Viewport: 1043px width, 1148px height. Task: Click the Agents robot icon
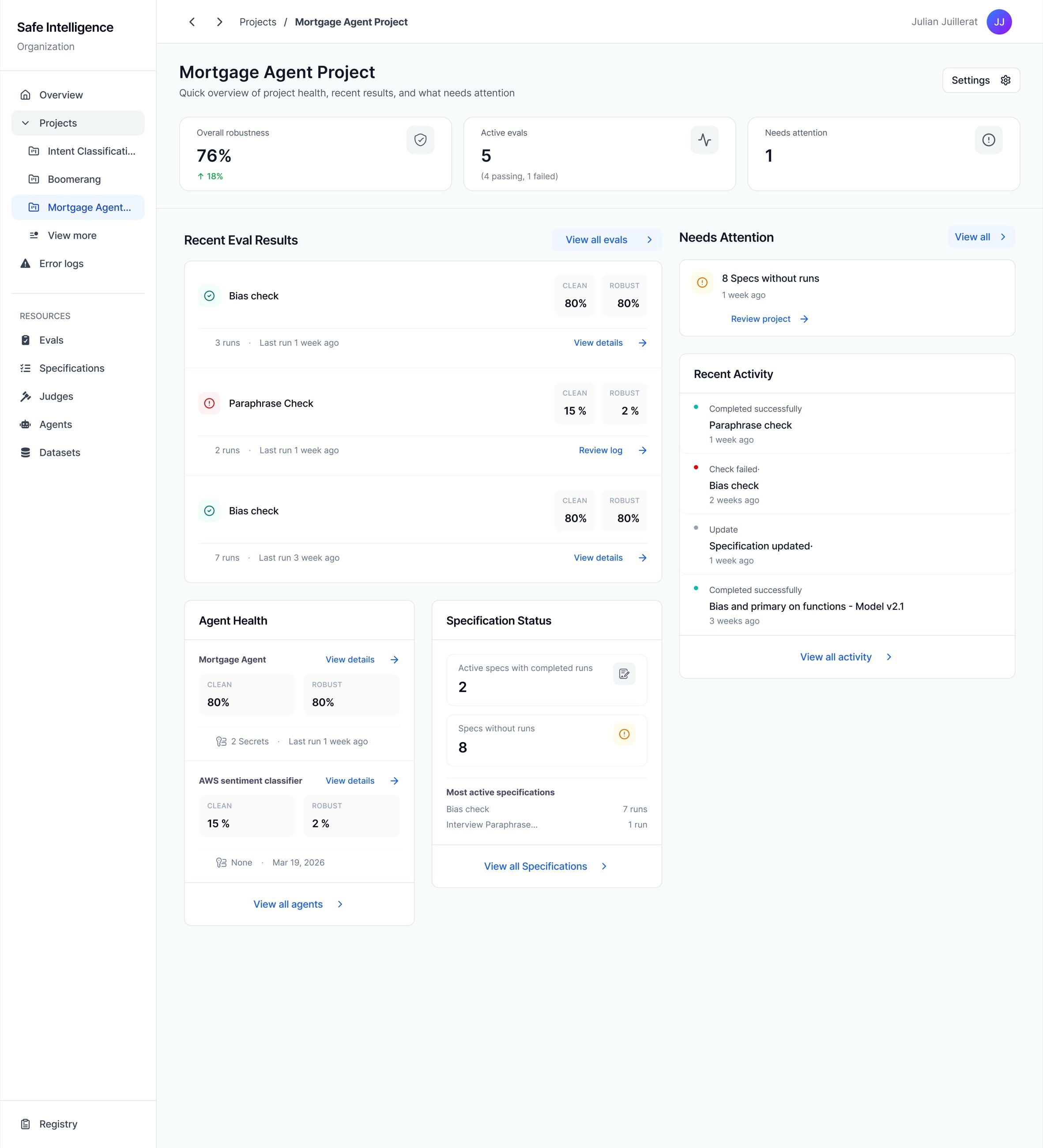[26, 424]
